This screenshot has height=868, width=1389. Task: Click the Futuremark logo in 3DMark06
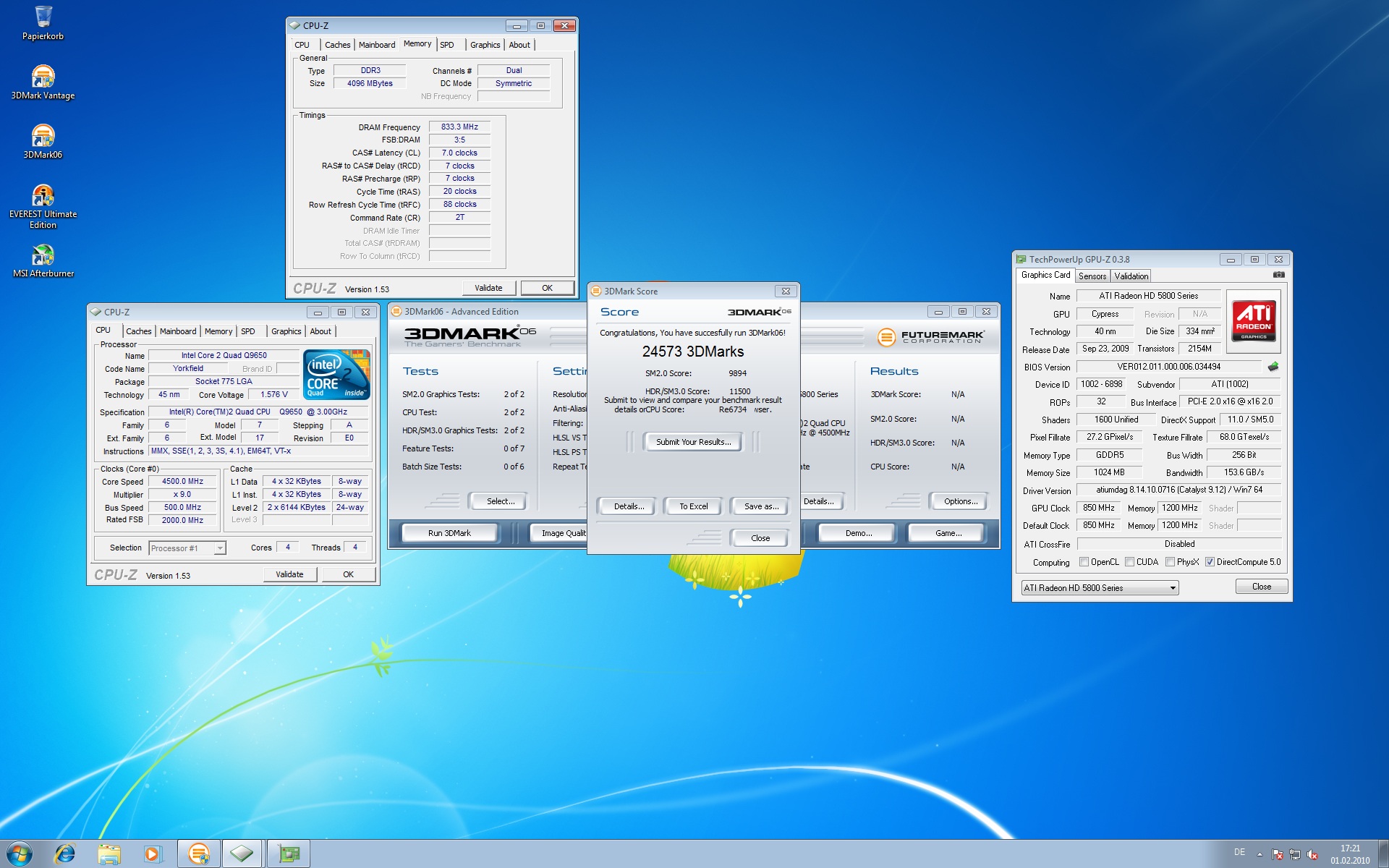click(x=931, y=337)
